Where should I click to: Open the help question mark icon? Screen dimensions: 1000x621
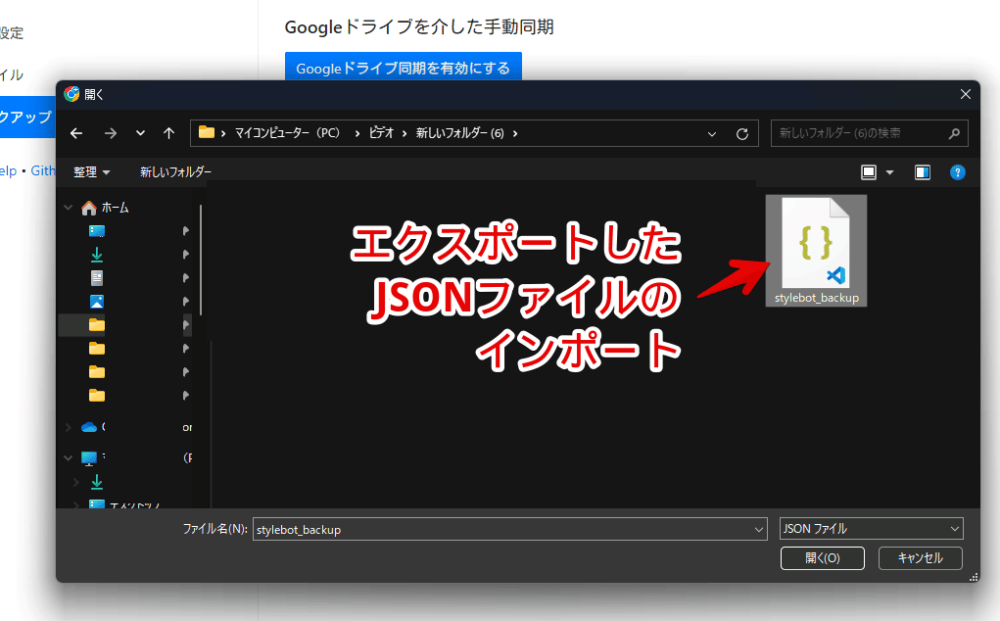click(958, 171)
